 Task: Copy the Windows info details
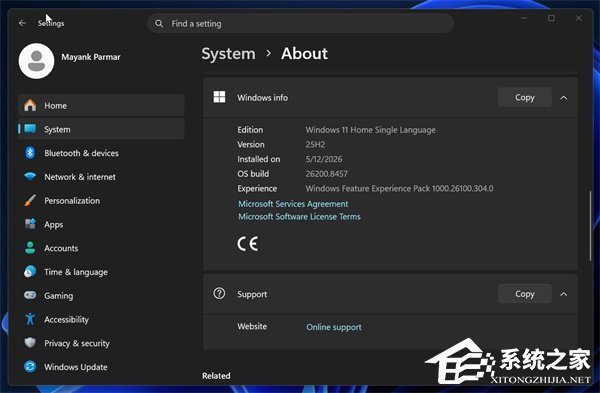(525, 97)
